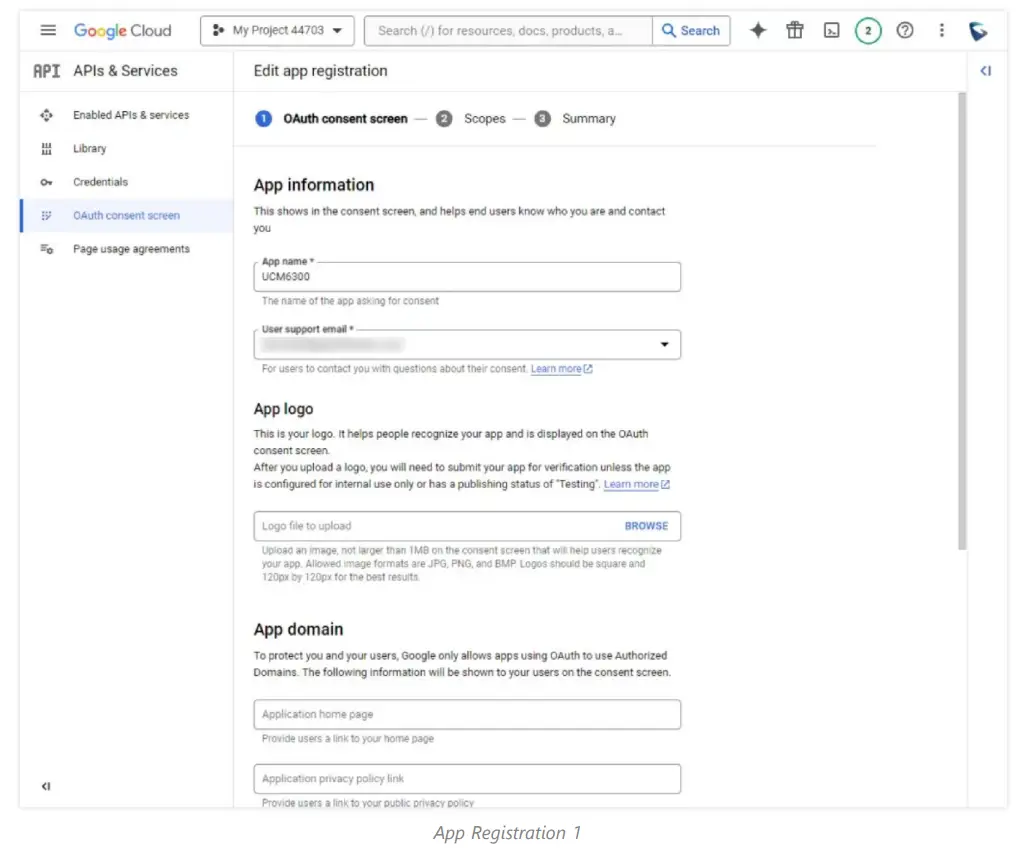Open Learn more link under support email
The width and height of the screenshot is (1017, 855).
pyautogui.click(x=561, y=368)
